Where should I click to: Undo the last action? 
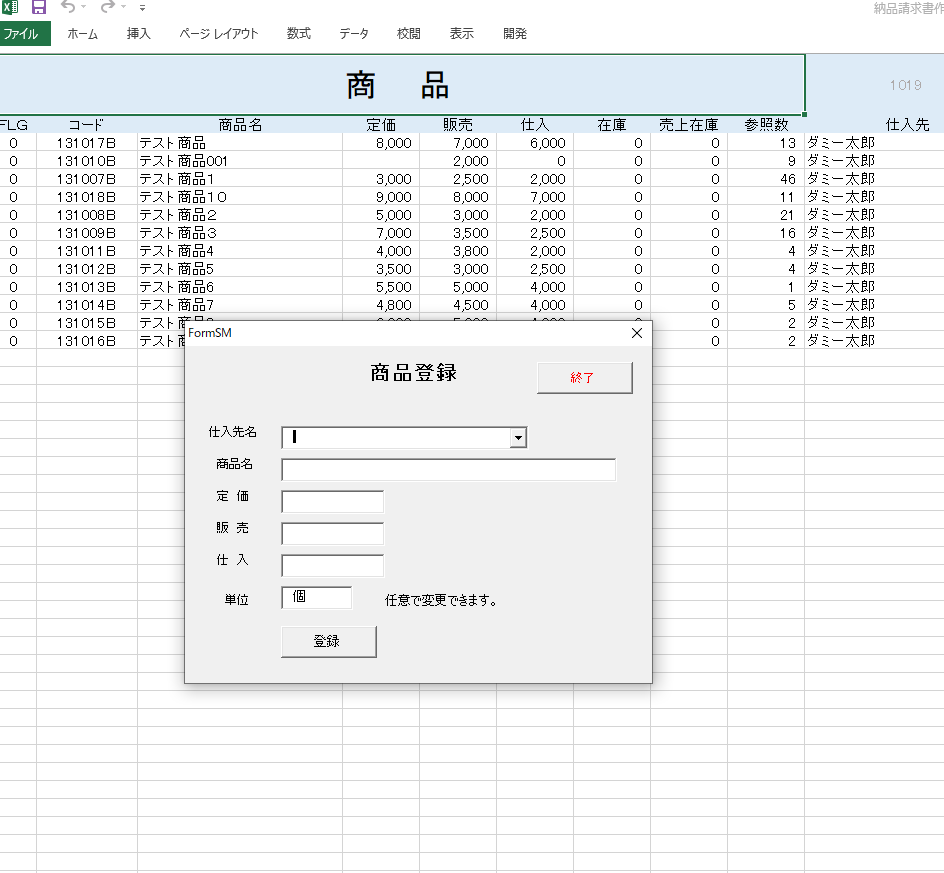coord(68,7)
